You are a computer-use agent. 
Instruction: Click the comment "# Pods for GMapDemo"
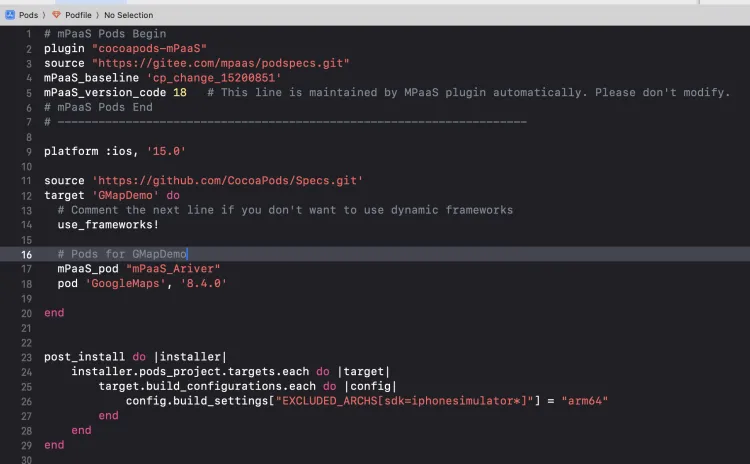click(122, 254)
